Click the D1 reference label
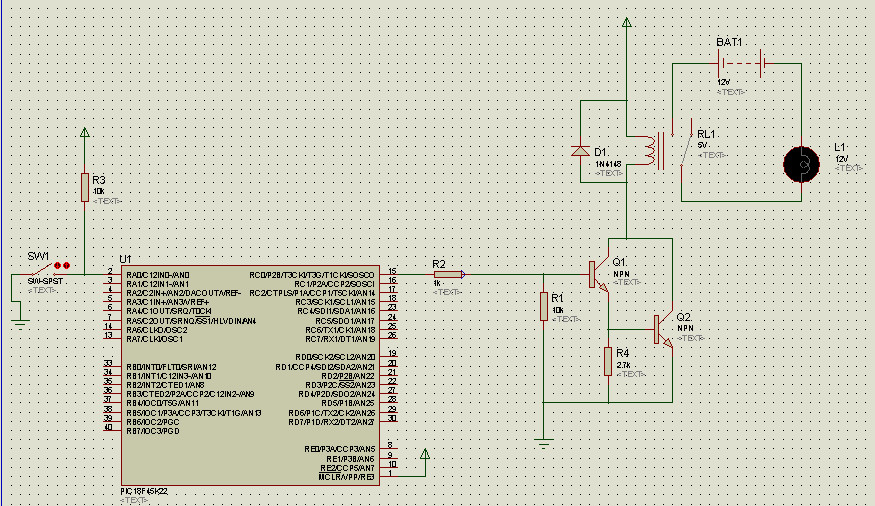Screen dimensions: 875x506 pyautogui.click(x=601, y=152)
